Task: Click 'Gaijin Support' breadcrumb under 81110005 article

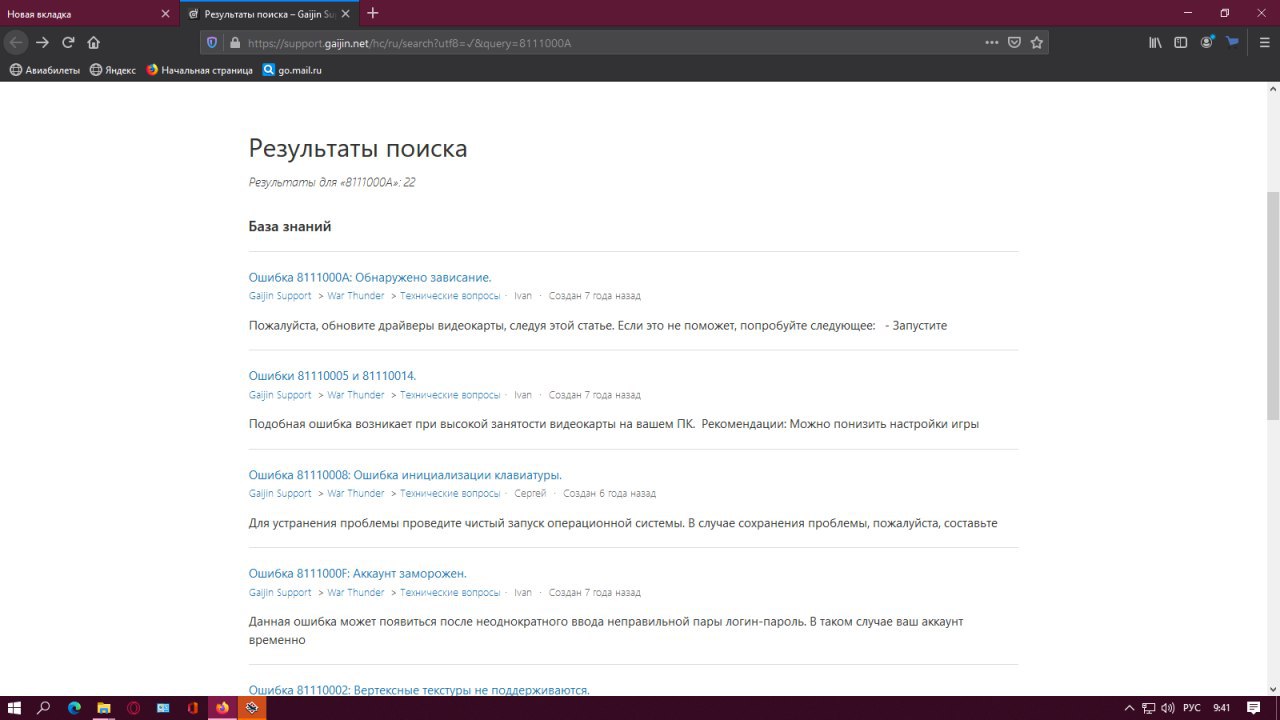Action: tap(280, 395)
